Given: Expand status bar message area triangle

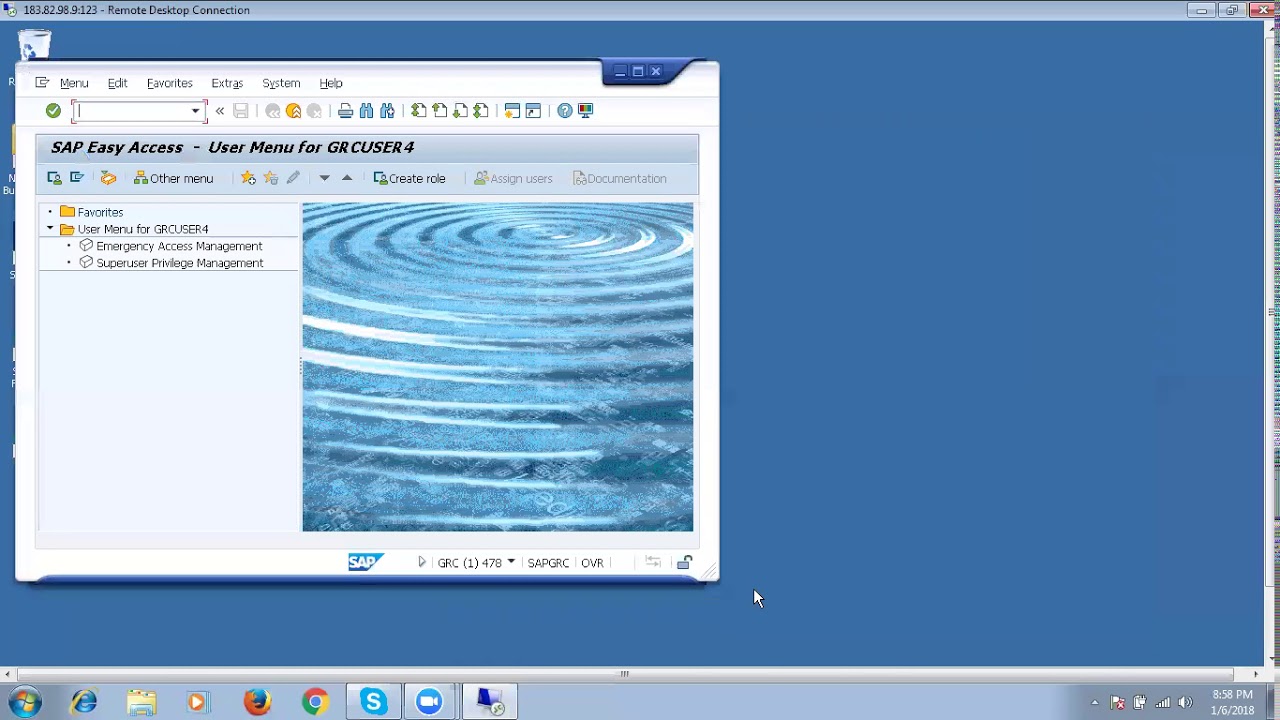Looking at the screenshot, I should coord(421,563).
